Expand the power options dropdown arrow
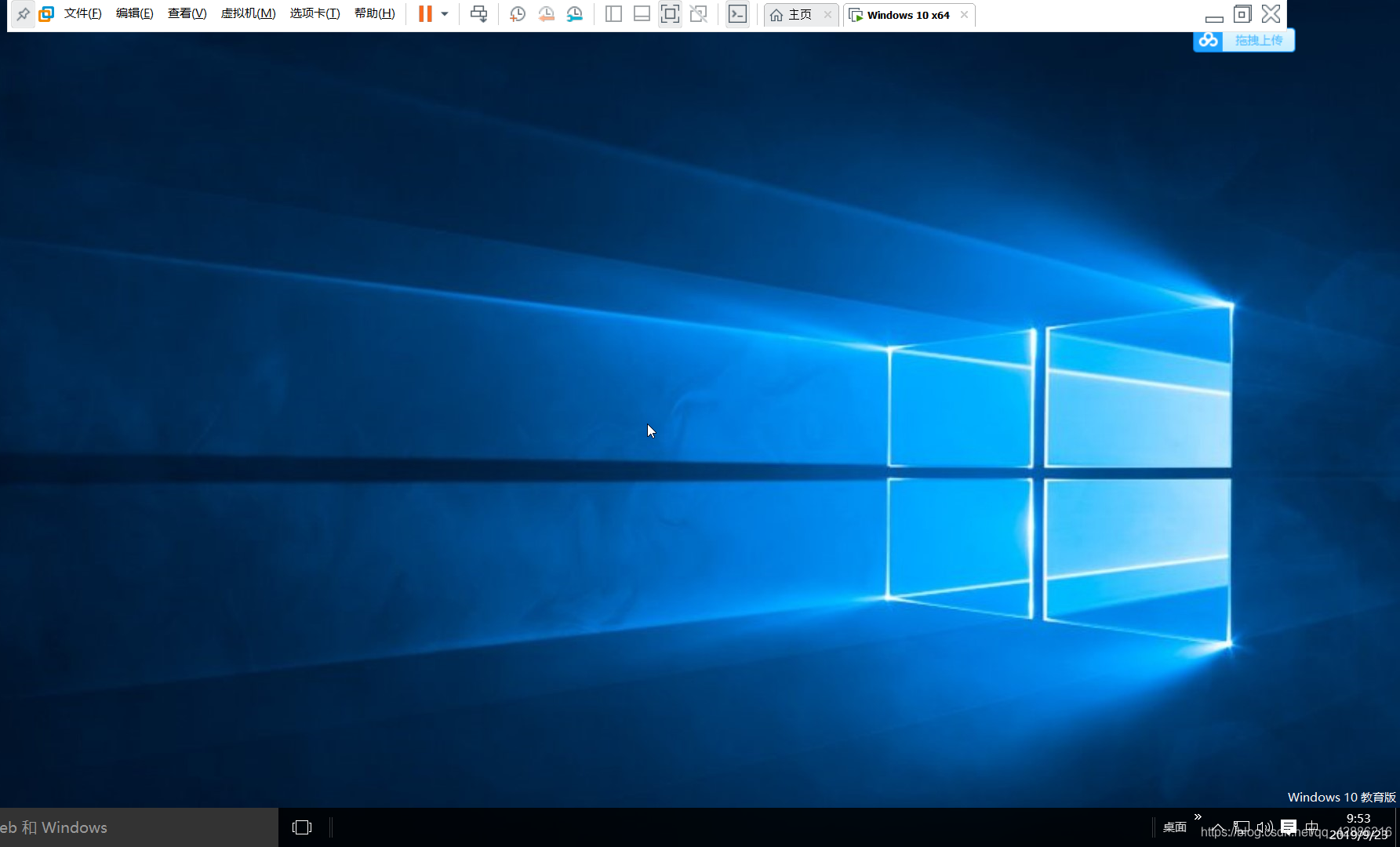 [x=445, y=14]
